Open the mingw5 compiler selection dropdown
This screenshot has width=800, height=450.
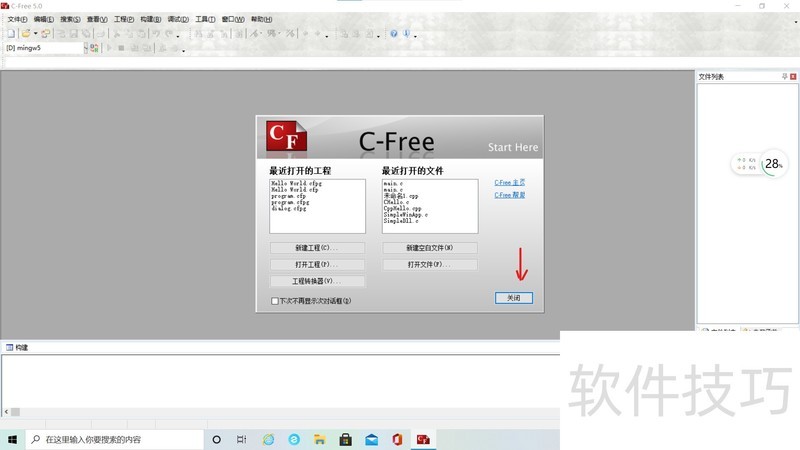(x=85, y=48)
